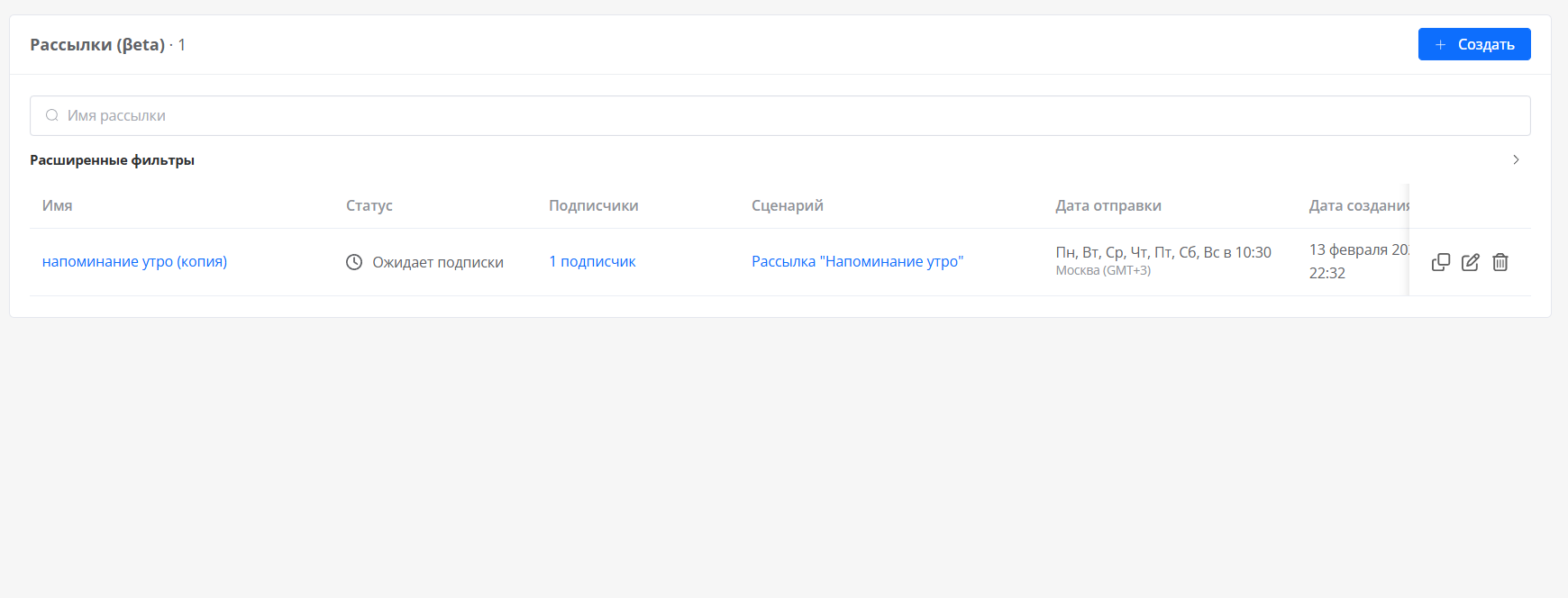This screenshot has height=598, width=1568.
Task: Click the Статус column header
Action: pyautogui.click(x=369, y=205)
